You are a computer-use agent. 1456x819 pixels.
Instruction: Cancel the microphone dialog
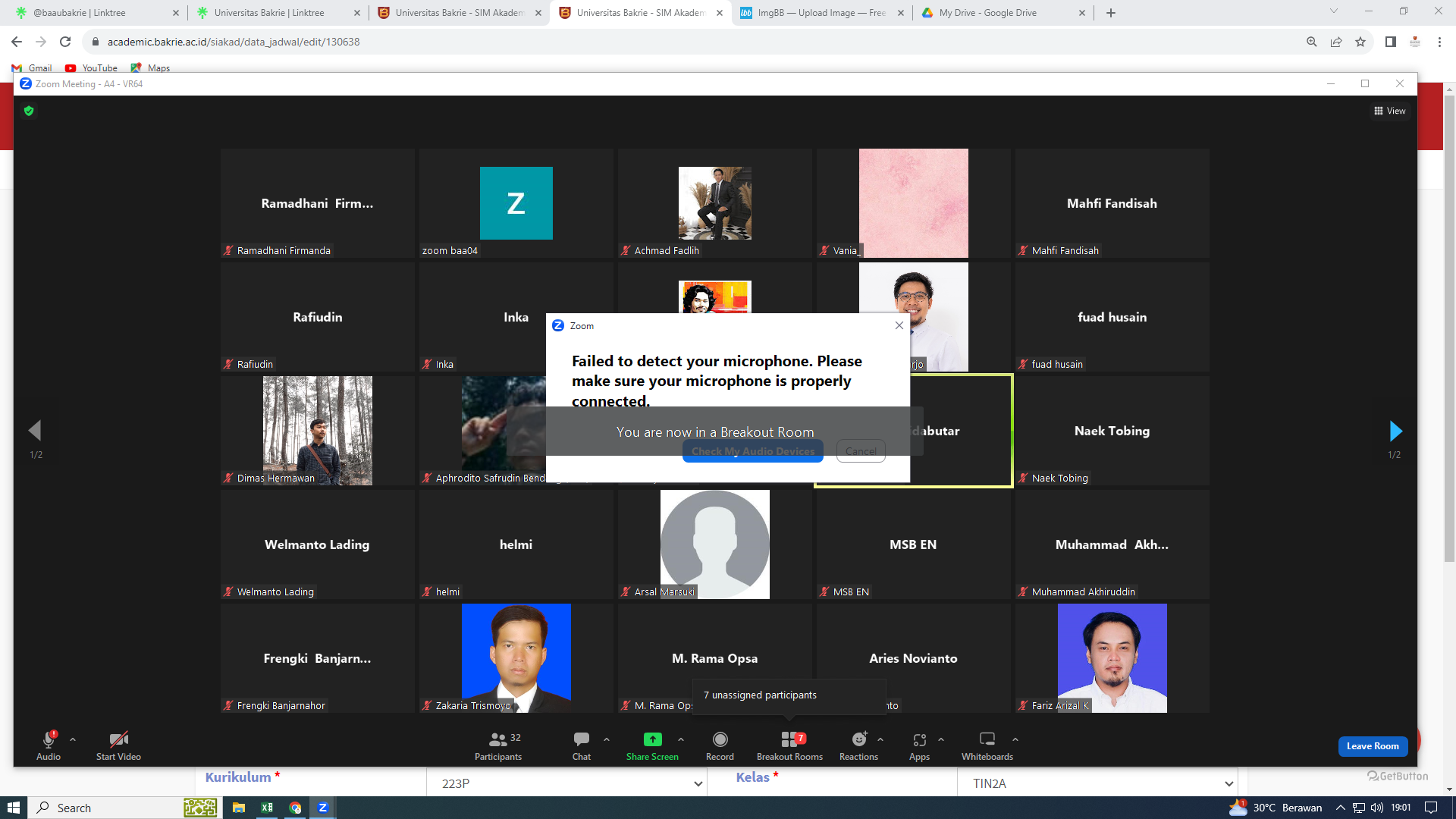click(861, 451)
